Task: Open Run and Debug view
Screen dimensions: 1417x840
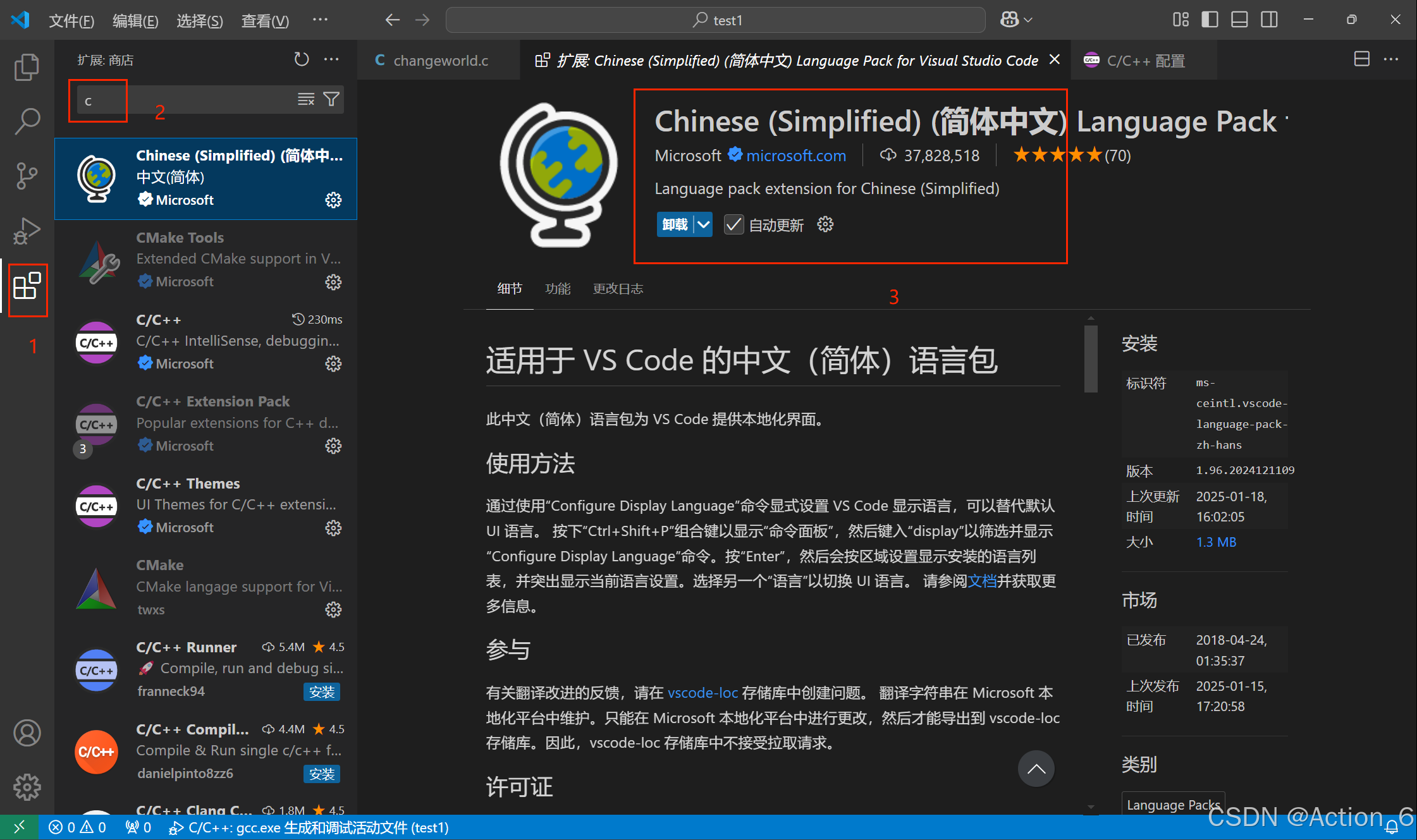Action: click(x=27, y=230)
